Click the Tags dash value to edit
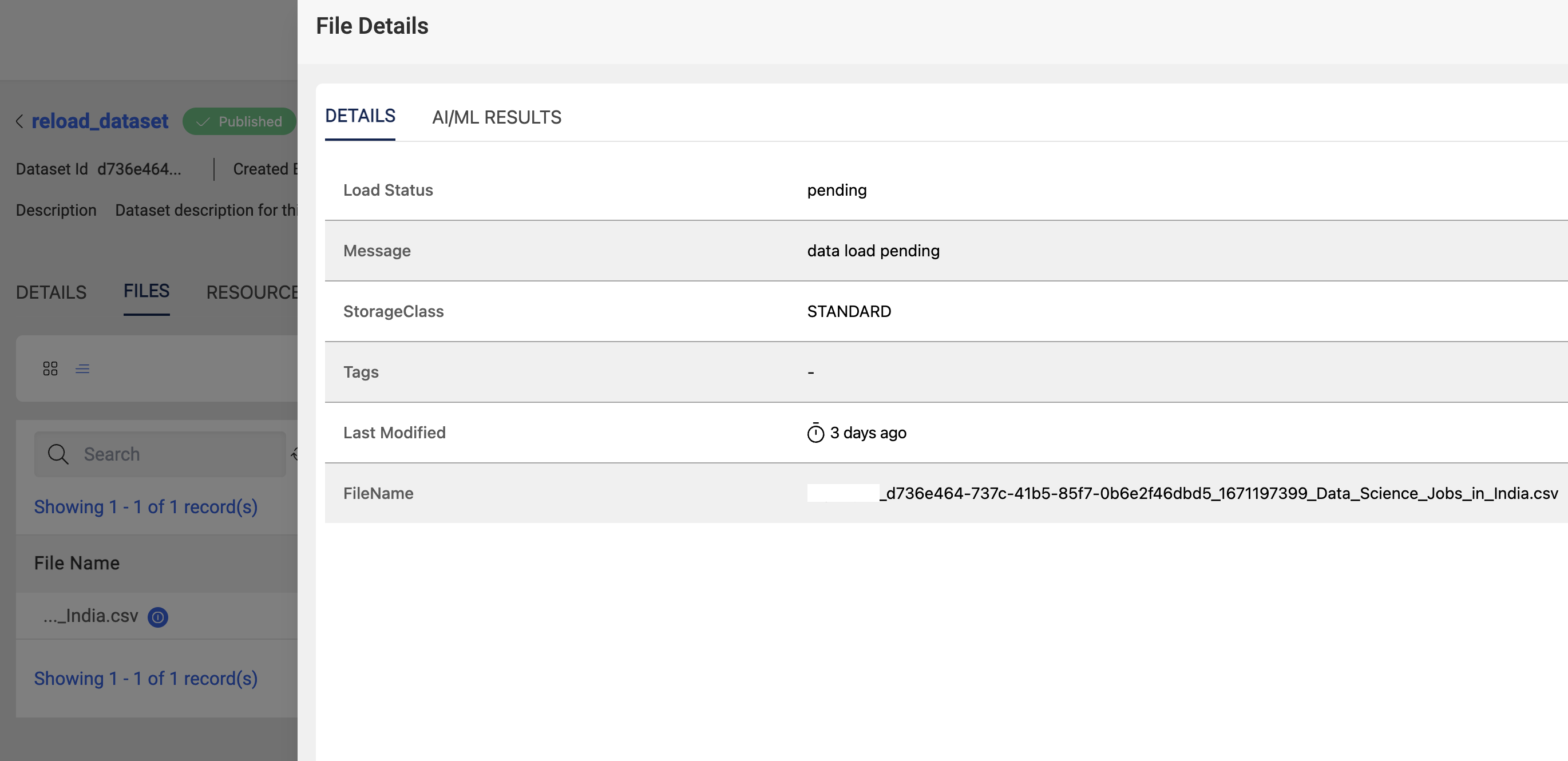 click(x=811, y=371)
